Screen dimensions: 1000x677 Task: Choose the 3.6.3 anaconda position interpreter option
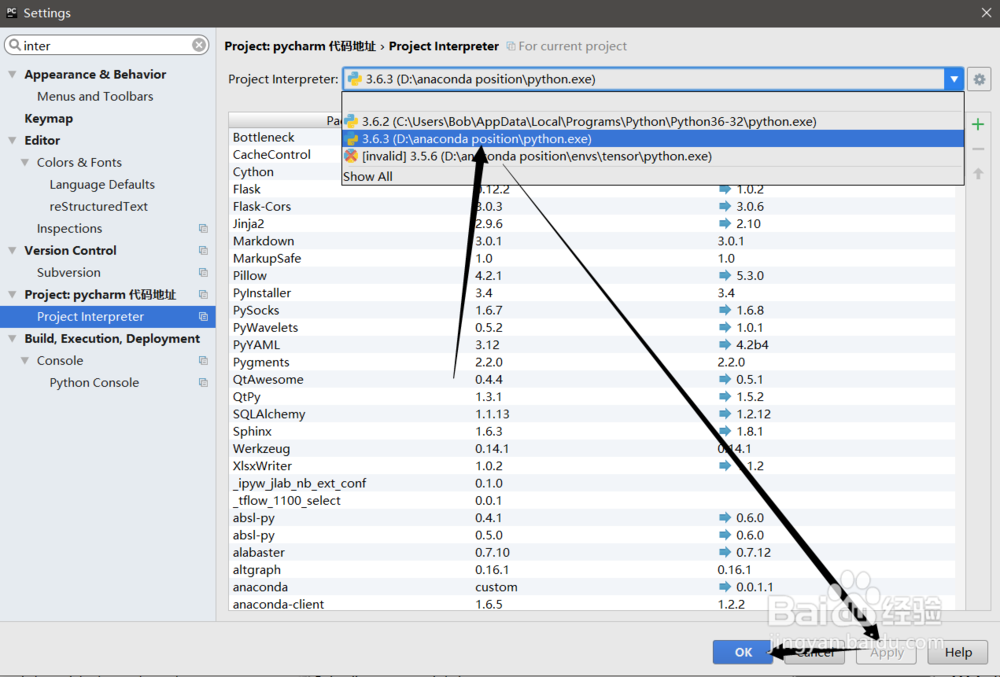click(652, 138)
